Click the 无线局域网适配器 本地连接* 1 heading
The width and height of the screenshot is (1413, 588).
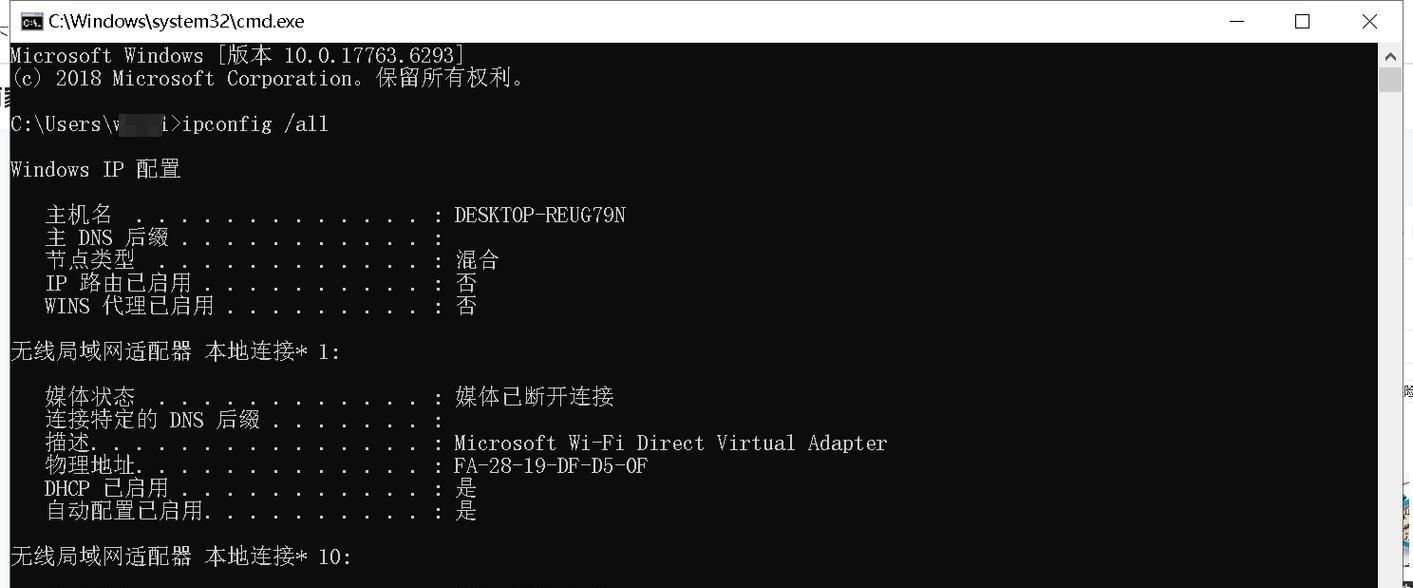pos(175,351)
